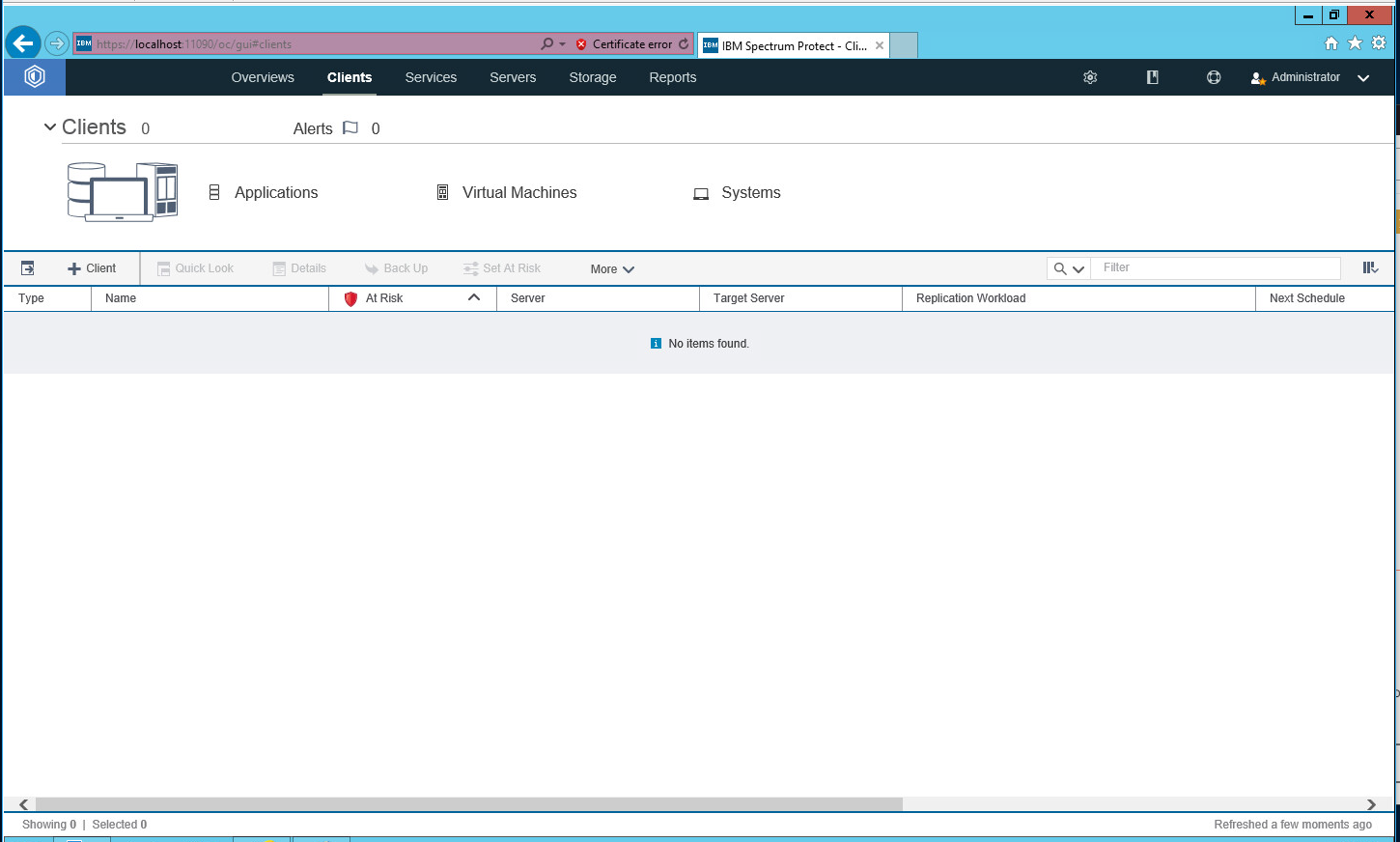Screen dimensions: 1400x842
Task: Switch to the Servers tab
Action: 513,78
